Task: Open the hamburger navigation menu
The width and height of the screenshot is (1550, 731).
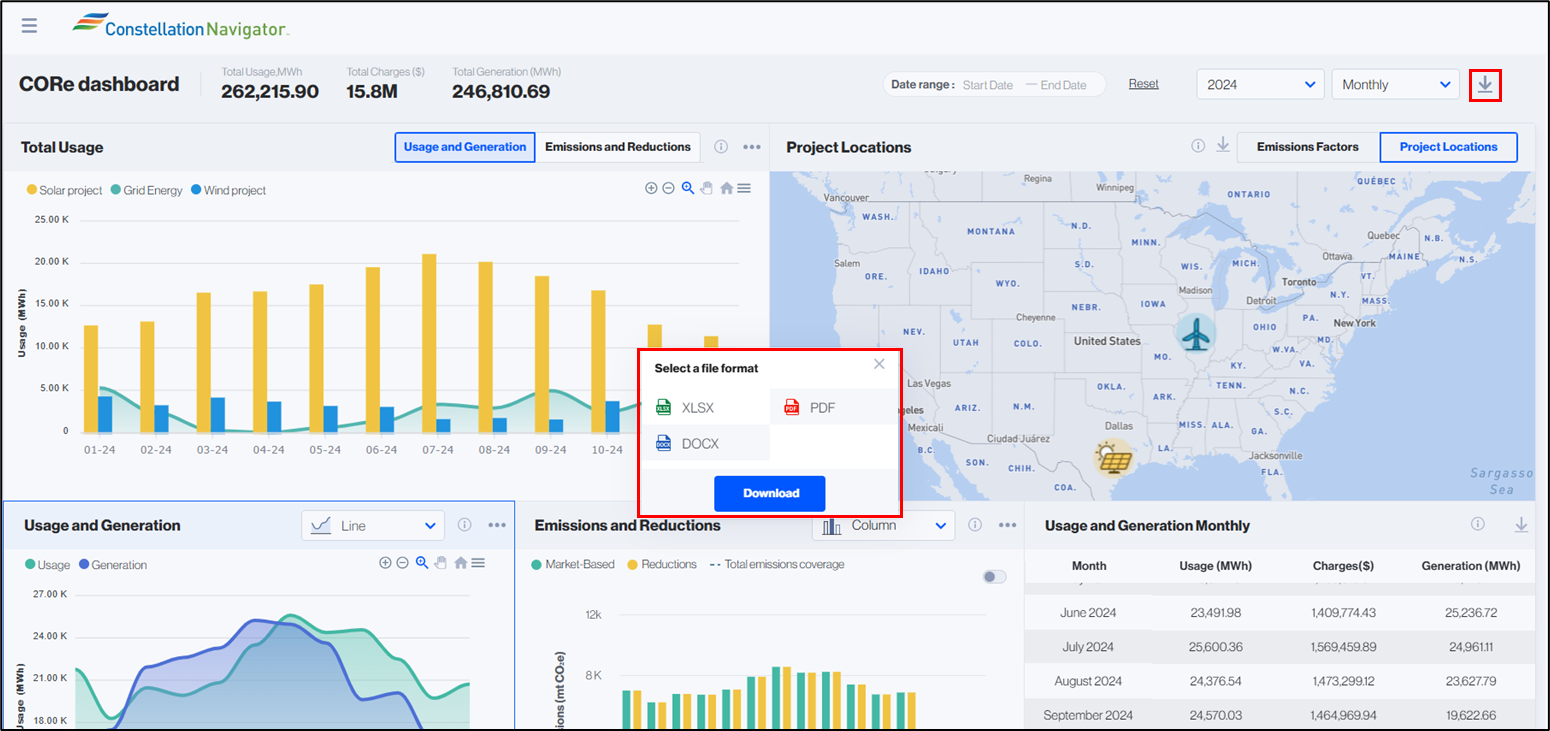Action: (x=29, y=25)
